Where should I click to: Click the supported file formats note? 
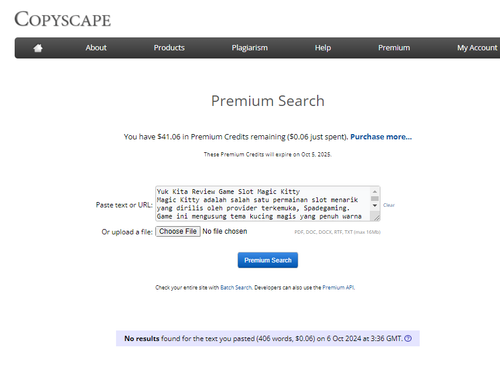[337, 232]
